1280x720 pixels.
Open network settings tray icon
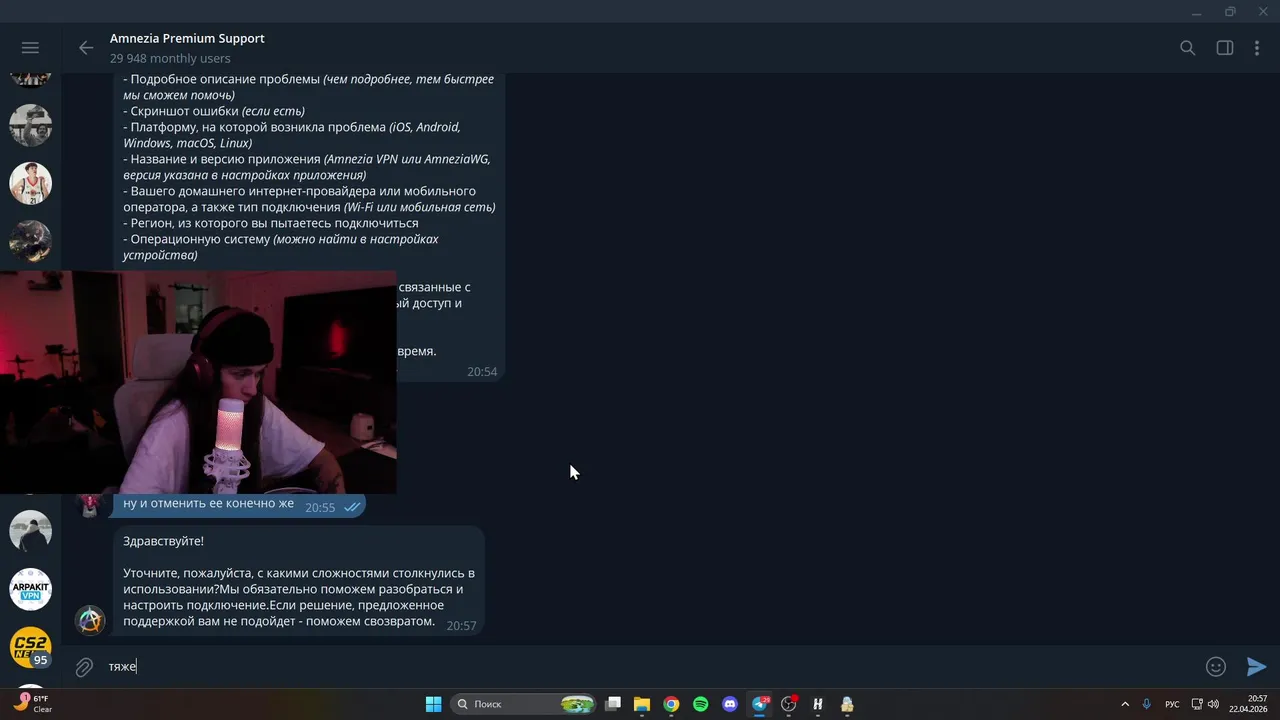point(1197,704)
